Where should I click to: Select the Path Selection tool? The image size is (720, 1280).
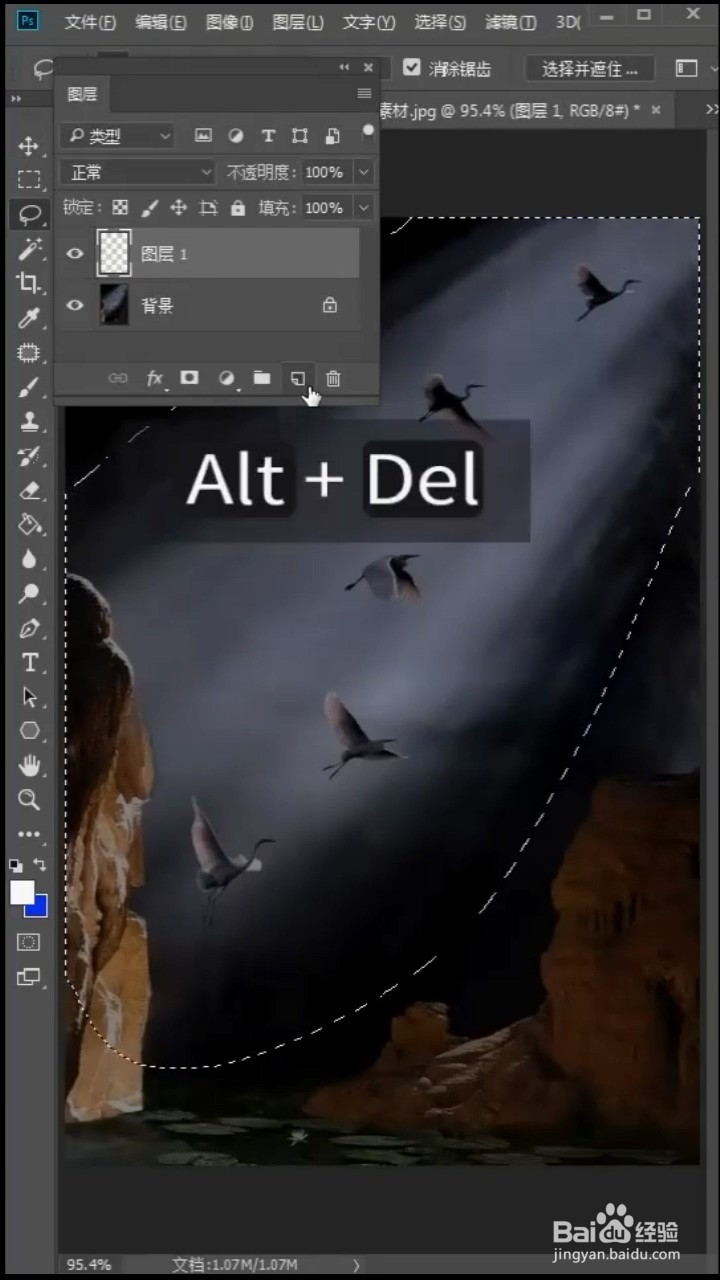pos(29,697)
